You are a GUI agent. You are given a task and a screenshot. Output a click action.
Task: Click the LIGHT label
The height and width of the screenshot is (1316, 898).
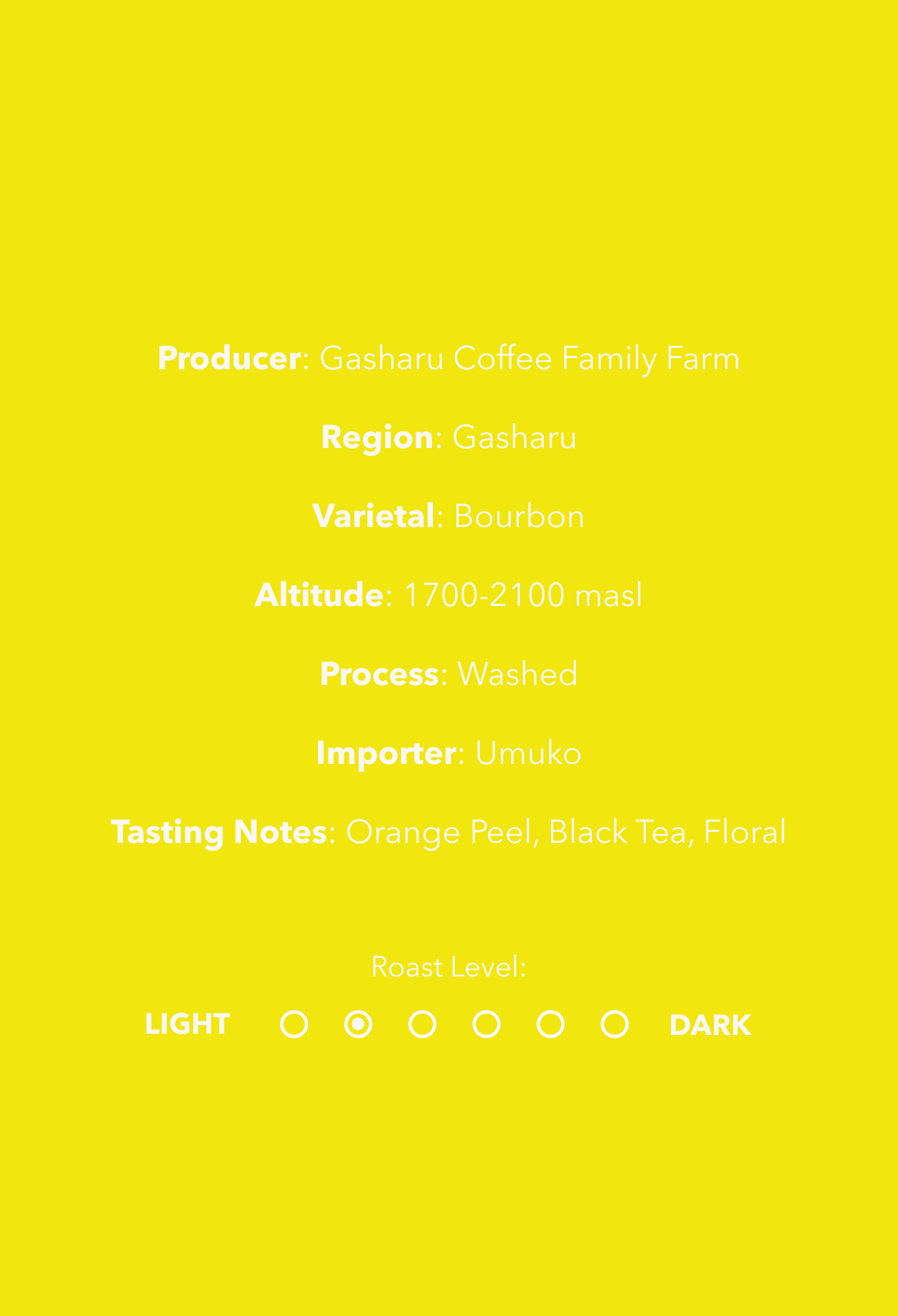[x=187, y=1025]
